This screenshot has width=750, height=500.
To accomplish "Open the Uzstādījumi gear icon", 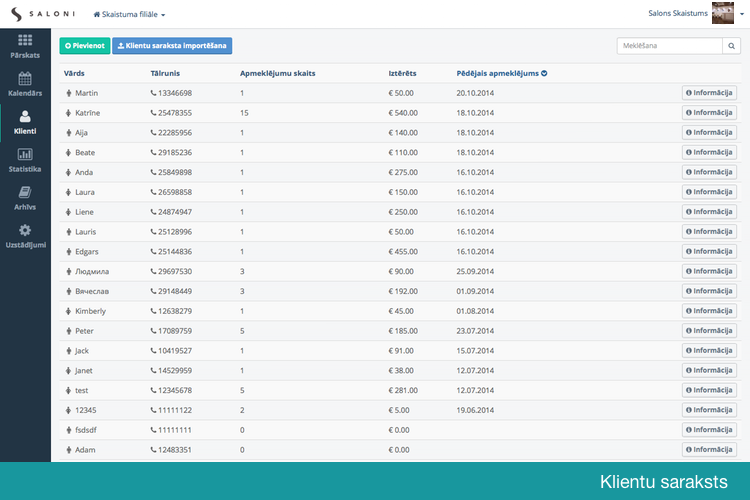I will pyautogui.click(x=25, y=230).
